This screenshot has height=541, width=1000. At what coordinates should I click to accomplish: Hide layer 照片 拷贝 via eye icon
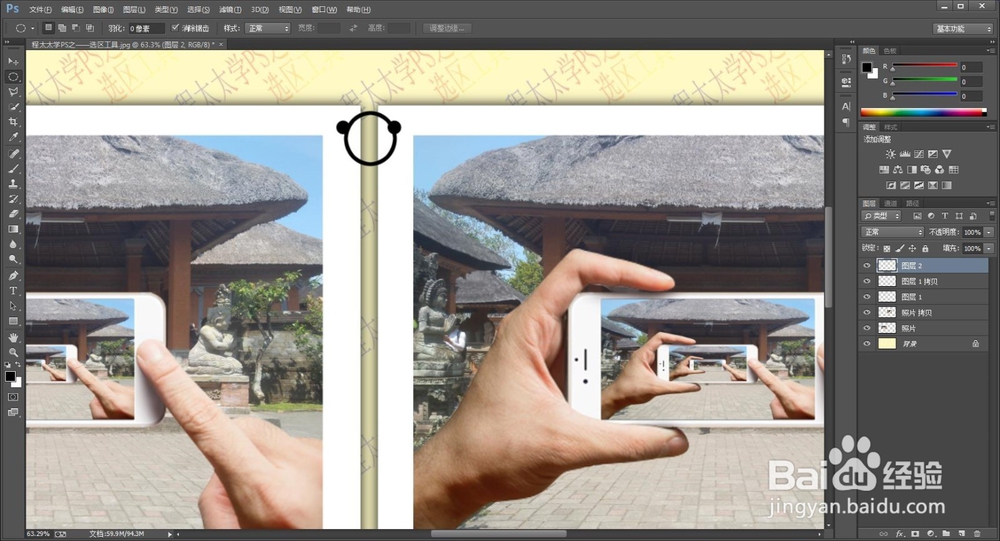tap(867, 313)
